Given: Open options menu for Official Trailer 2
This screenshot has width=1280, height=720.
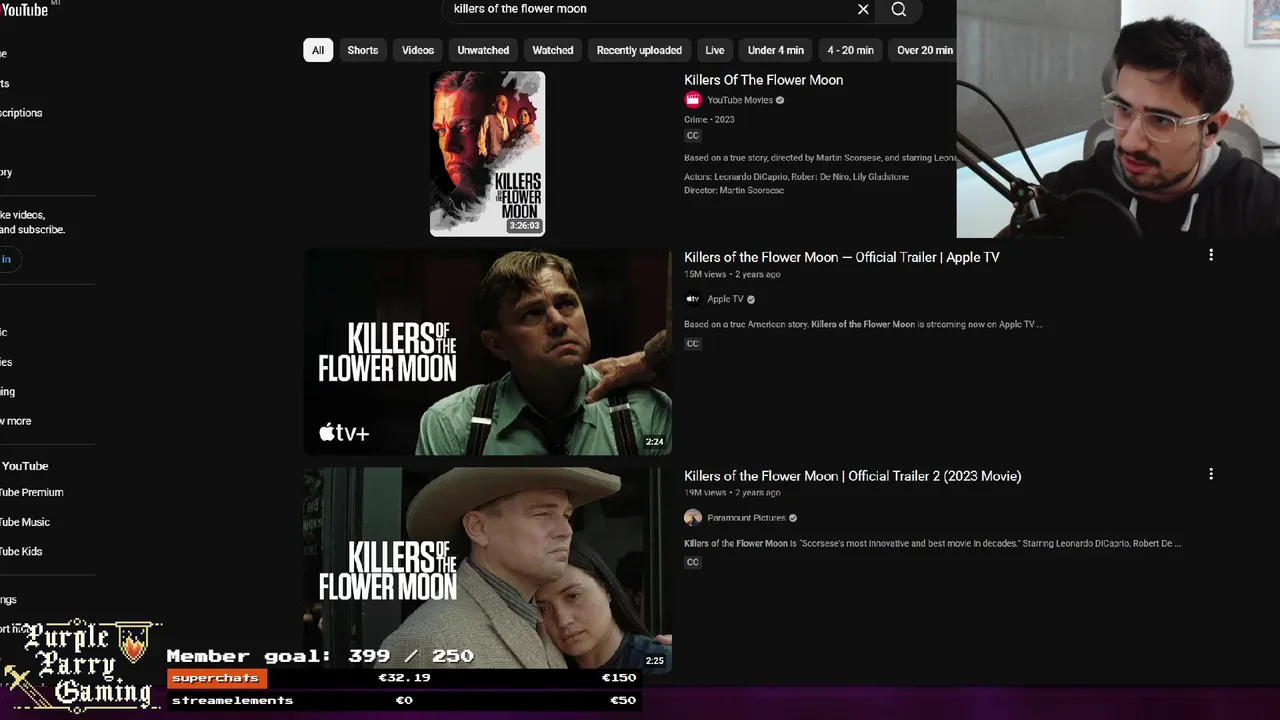Looking at the screenshot, I should (1211, 474).
